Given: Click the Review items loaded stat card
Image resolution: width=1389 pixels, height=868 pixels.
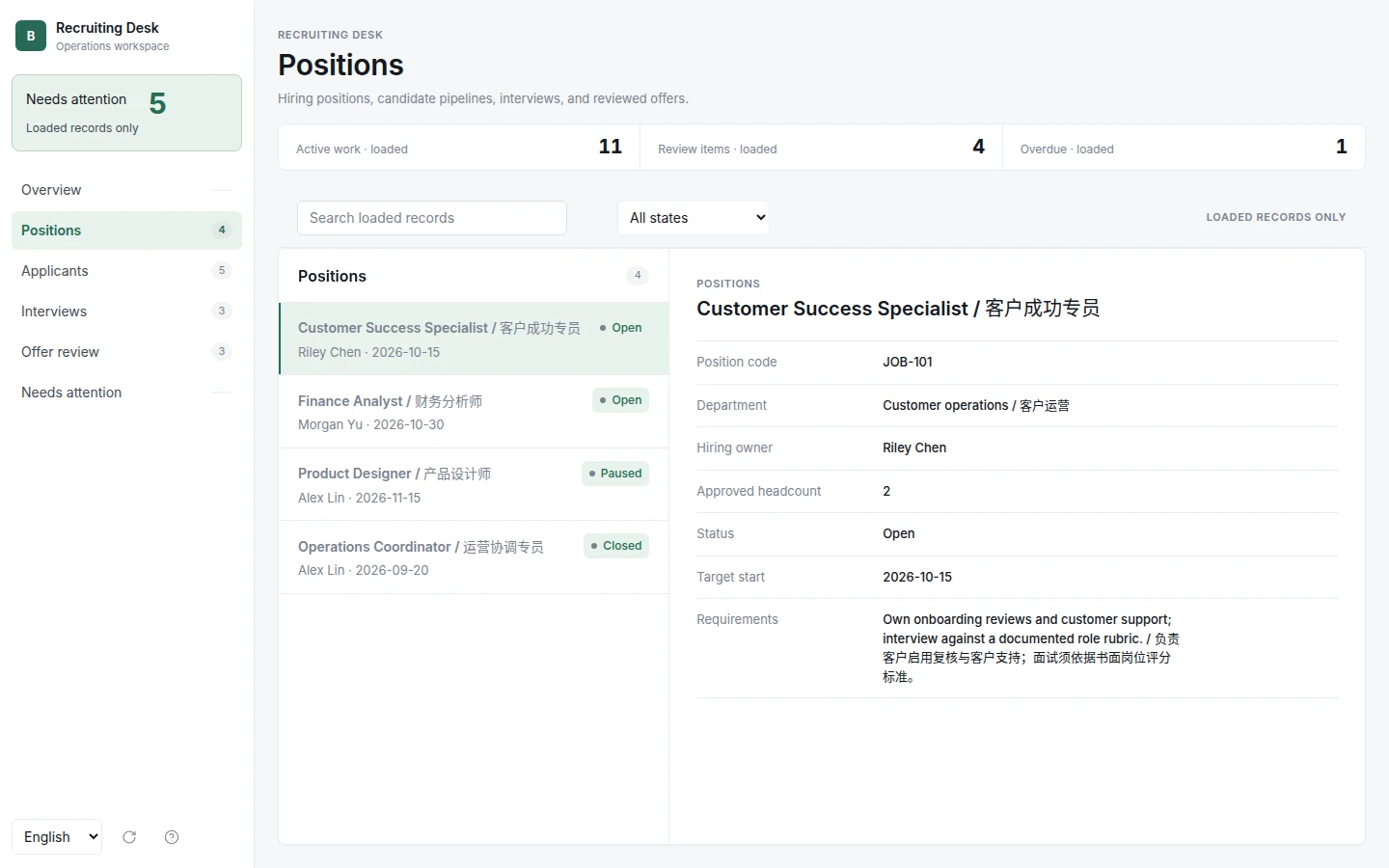Looking at the screenshot, I should tap(821, 148).
